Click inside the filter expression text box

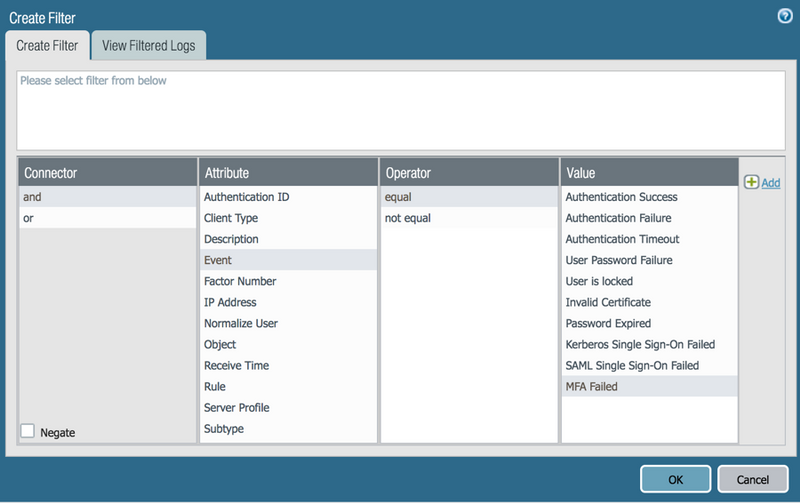click(400, 110)
